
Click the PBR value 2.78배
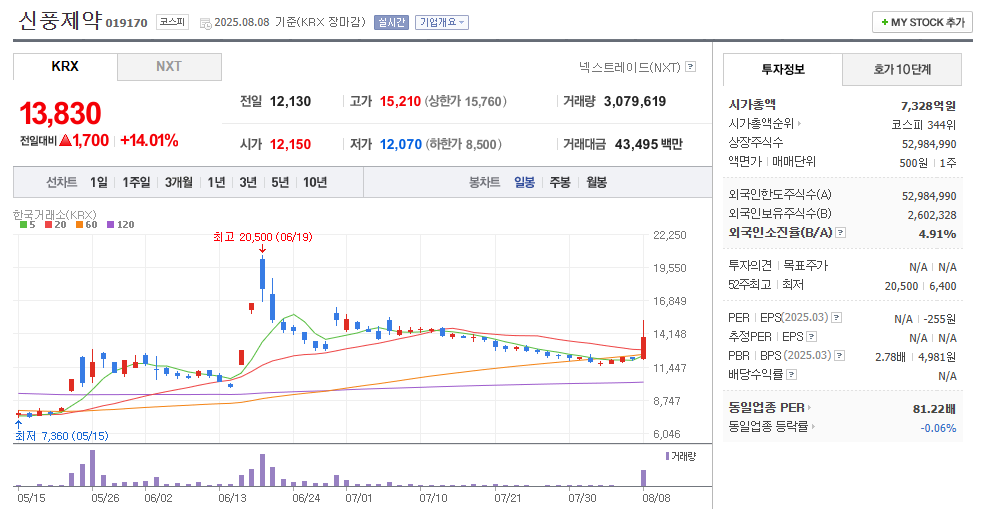pyautogui.click(x=891, y=357)
